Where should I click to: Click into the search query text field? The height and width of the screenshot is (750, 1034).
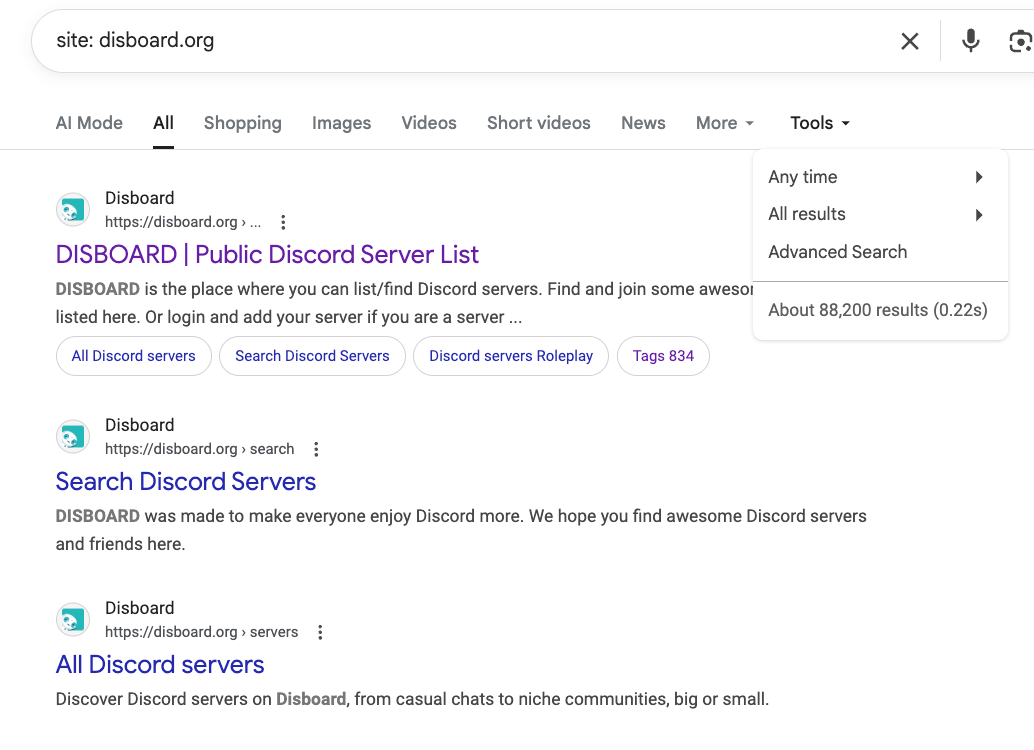pos(450,41)
